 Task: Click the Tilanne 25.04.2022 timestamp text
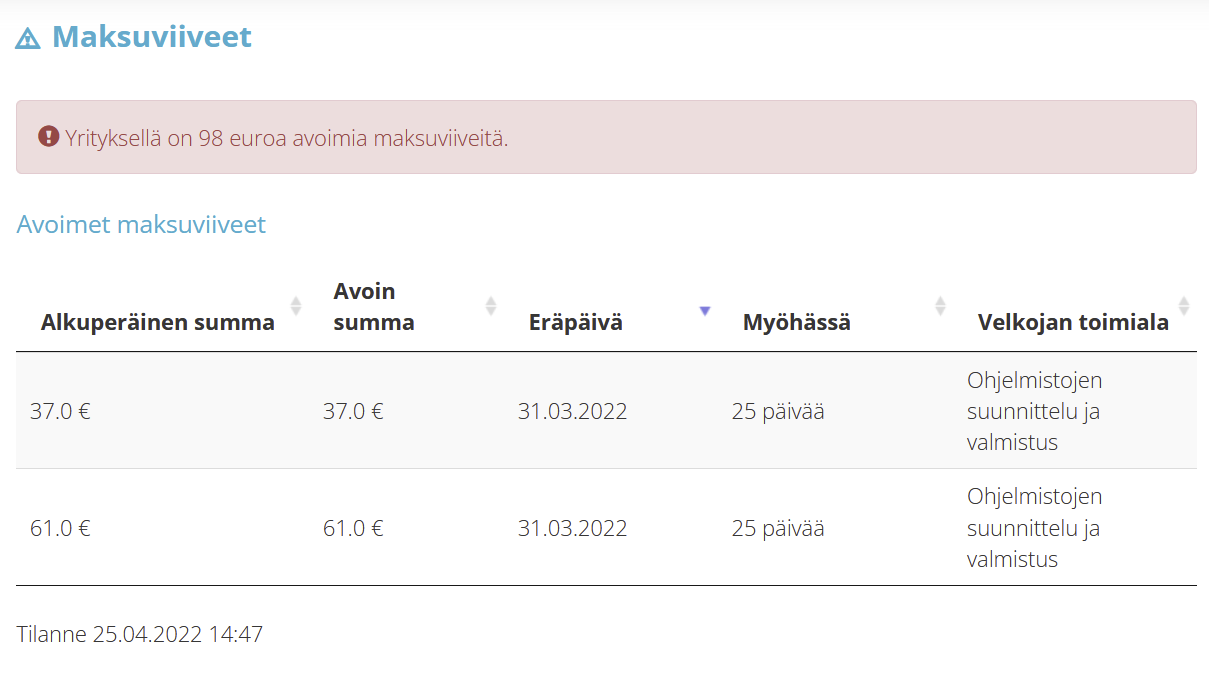(x=140, y=634)
